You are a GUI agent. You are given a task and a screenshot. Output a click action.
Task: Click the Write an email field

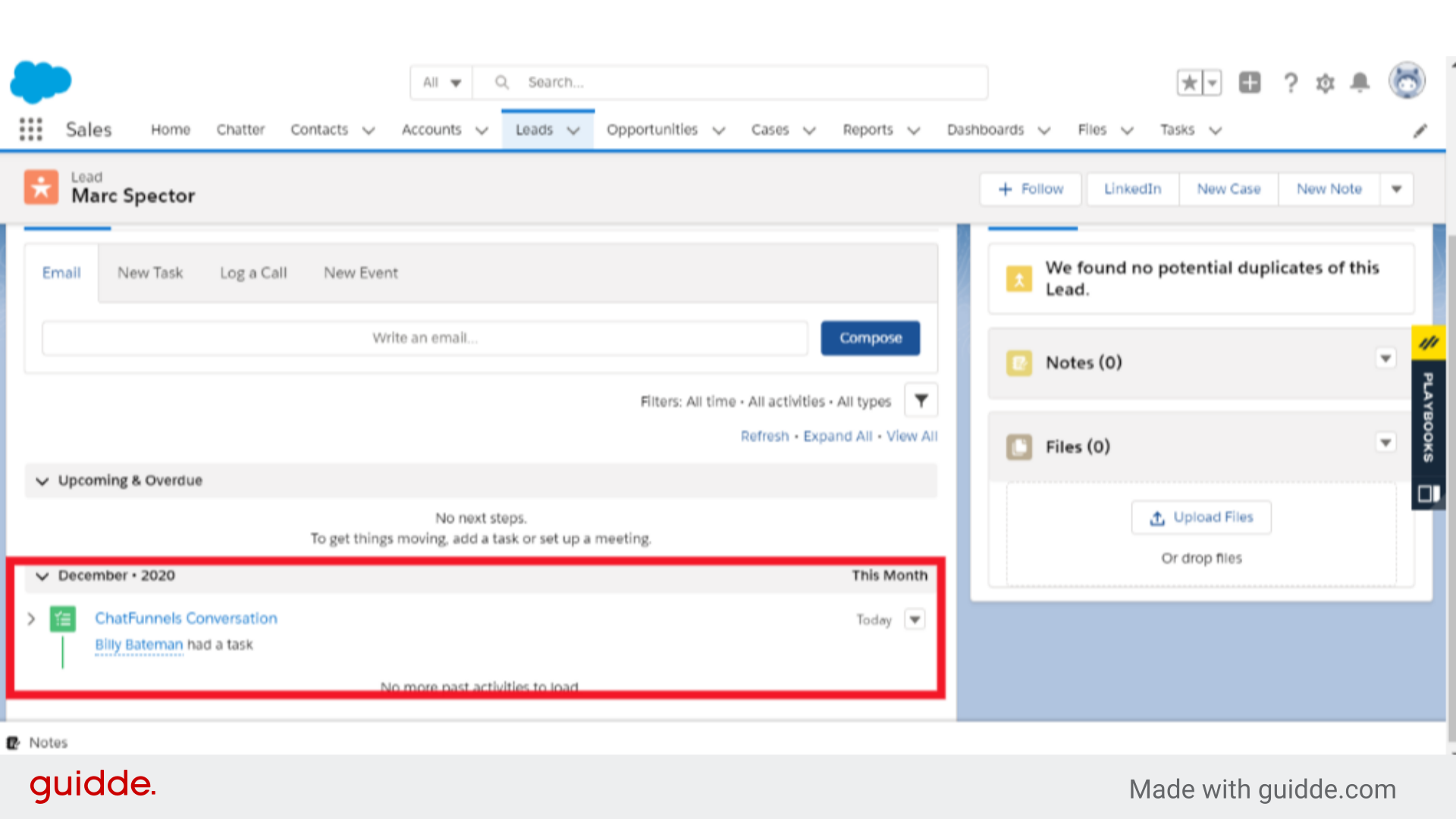[x=425, y=338]
